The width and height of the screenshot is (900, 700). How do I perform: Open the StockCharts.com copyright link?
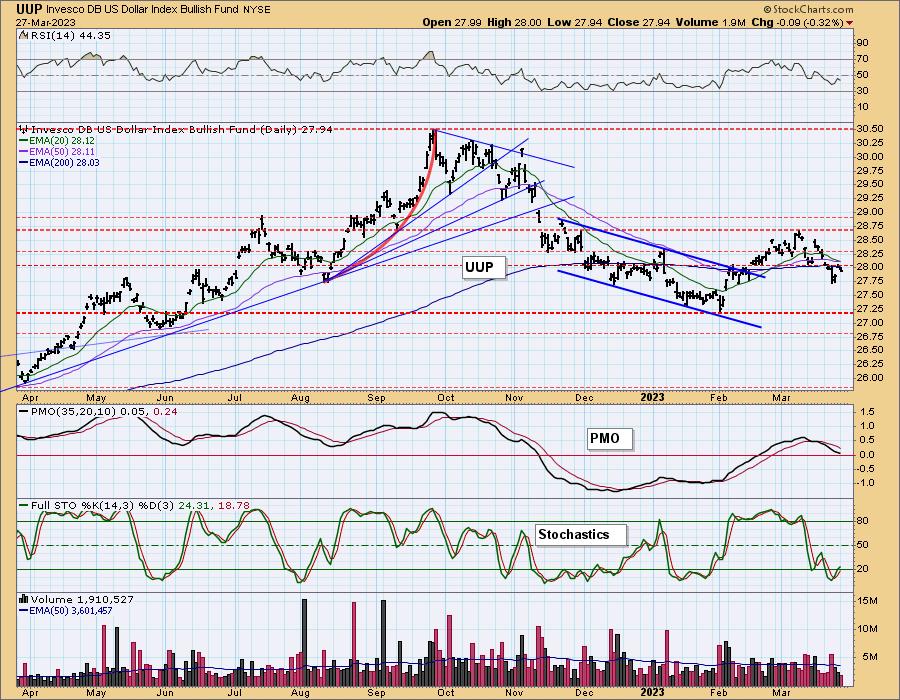(808, 9)
